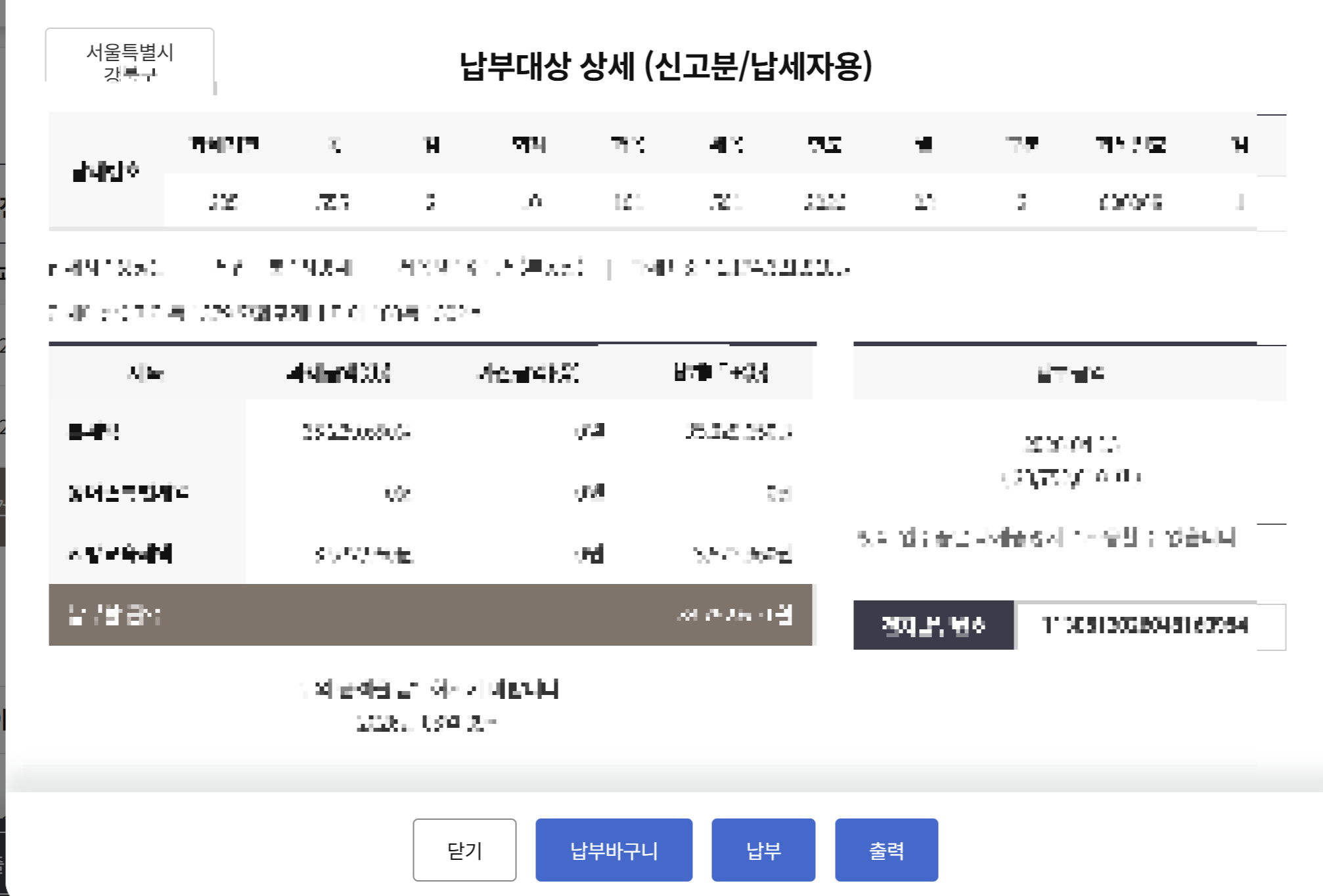
Task: Click the payment deadline header cell
Action: (1069, 374)
